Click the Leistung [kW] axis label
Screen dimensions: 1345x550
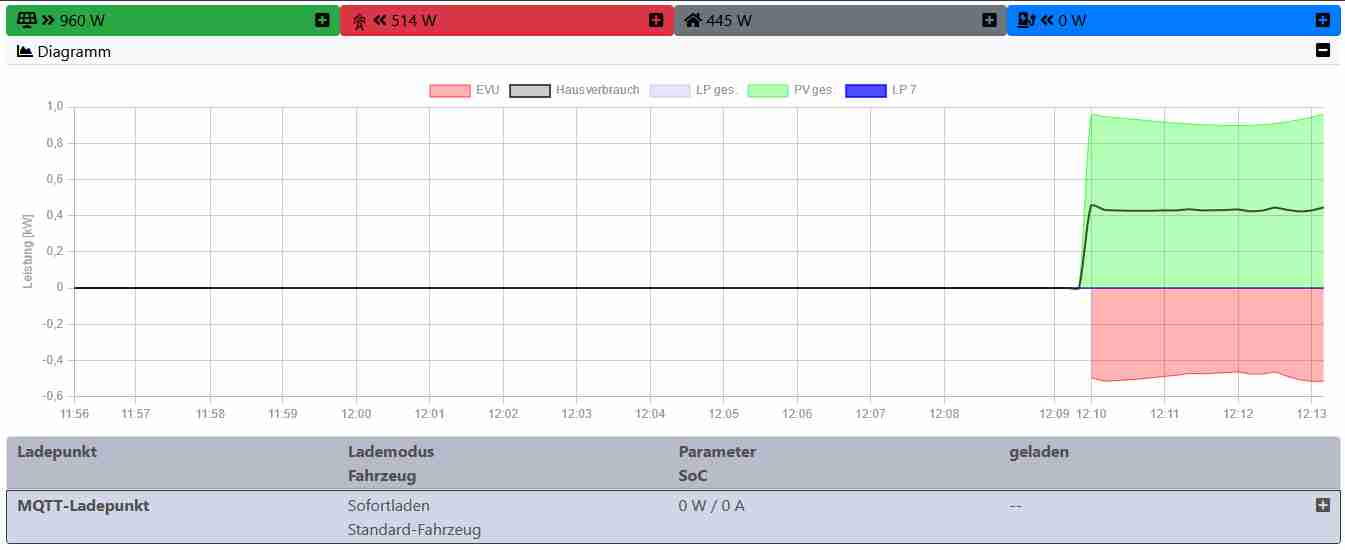tap(28, 251)
